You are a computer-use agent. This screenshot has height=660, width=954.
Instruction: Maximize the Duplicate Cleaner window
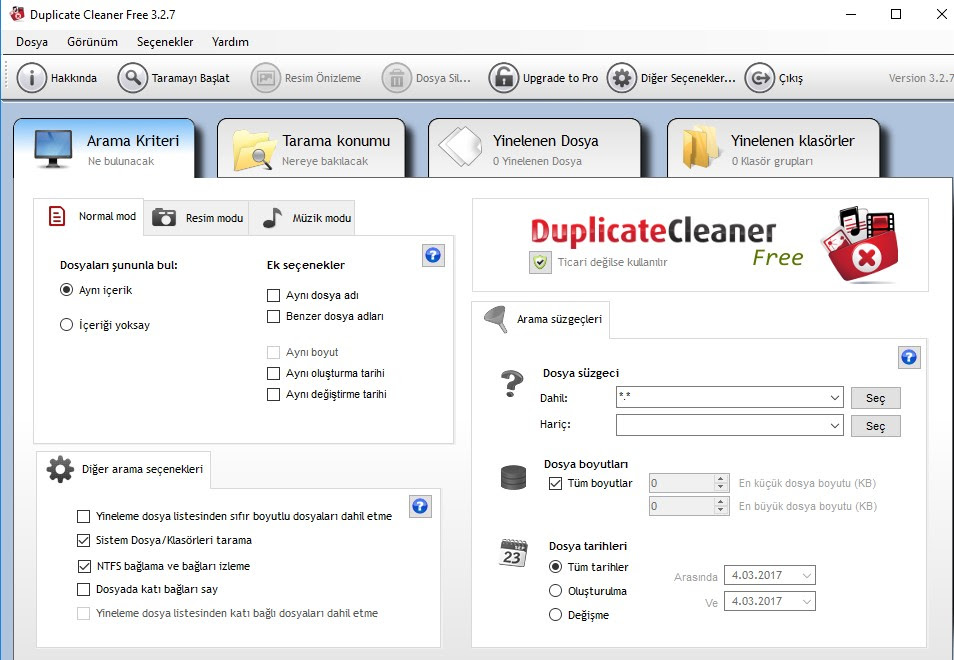pos(896,14)
